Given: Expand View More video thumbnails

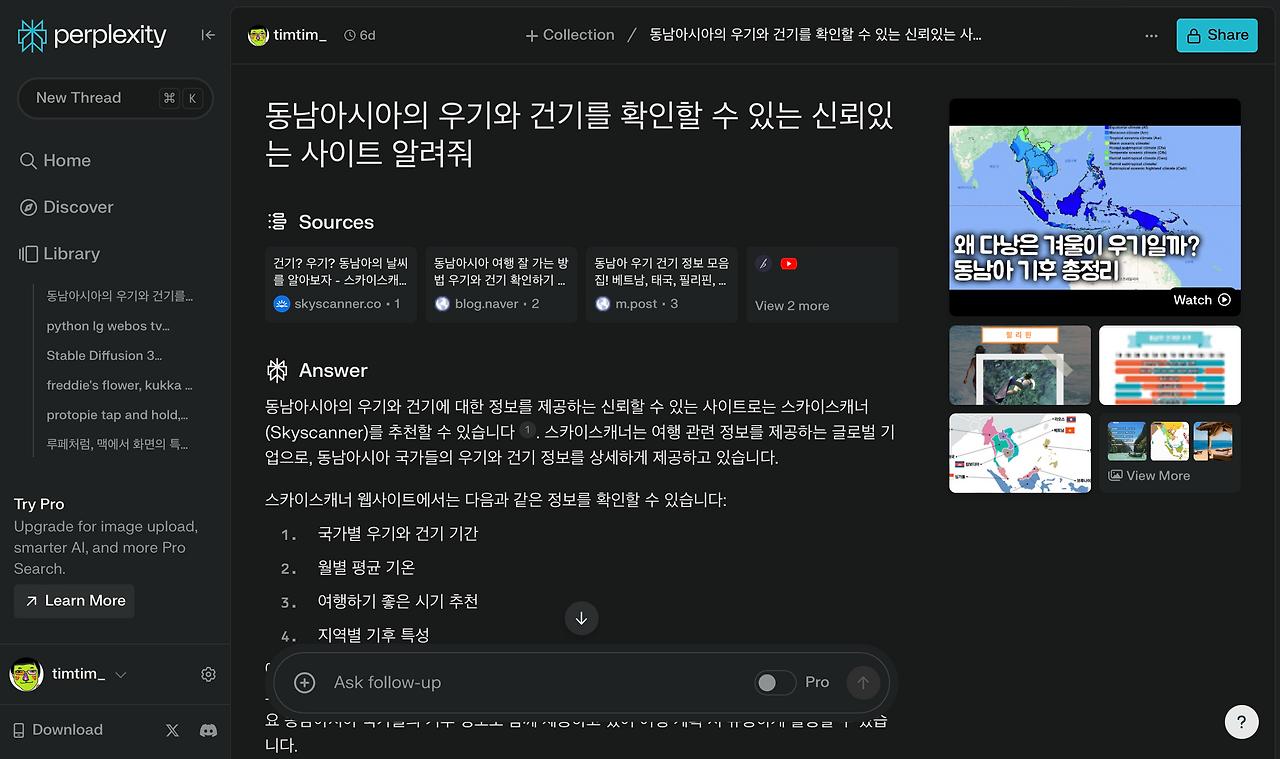Looking at the screenshot, I should pyautogui.click(x=1150, y=475).
